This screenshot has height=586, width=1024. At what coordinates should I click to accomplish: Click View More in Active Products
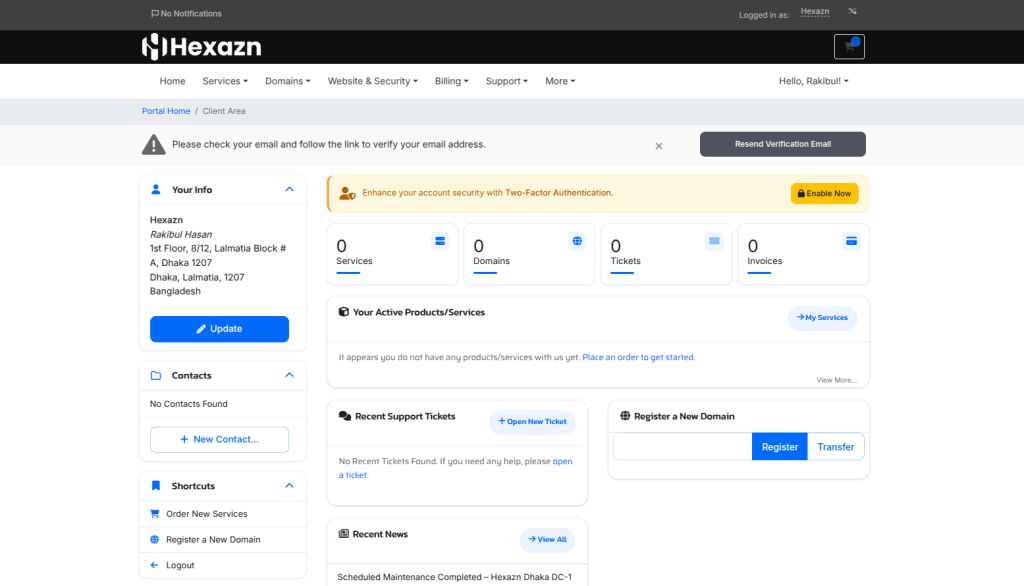(x=837, y=380)
